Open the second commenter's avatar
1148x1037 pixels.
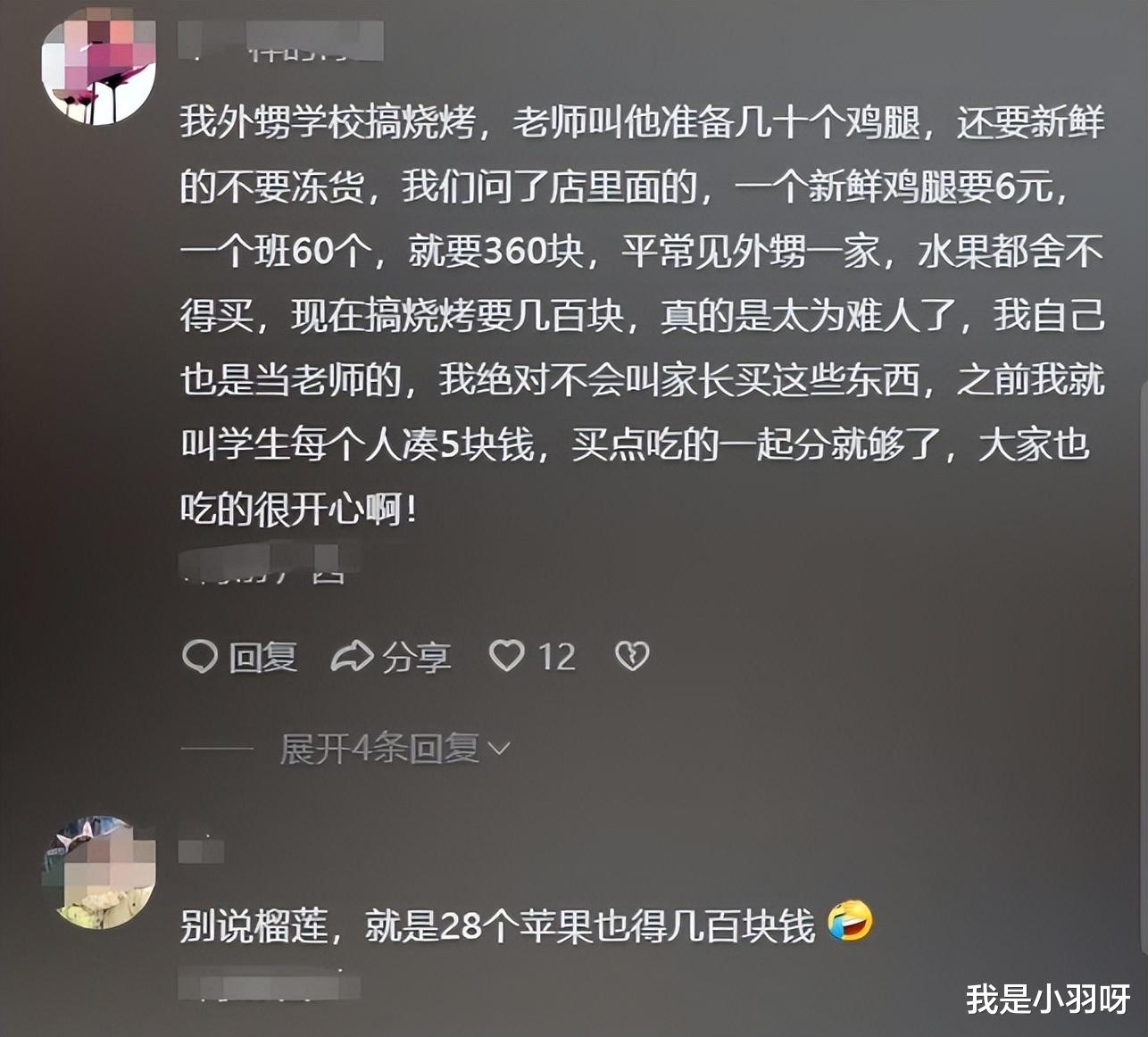click(99, 872)
